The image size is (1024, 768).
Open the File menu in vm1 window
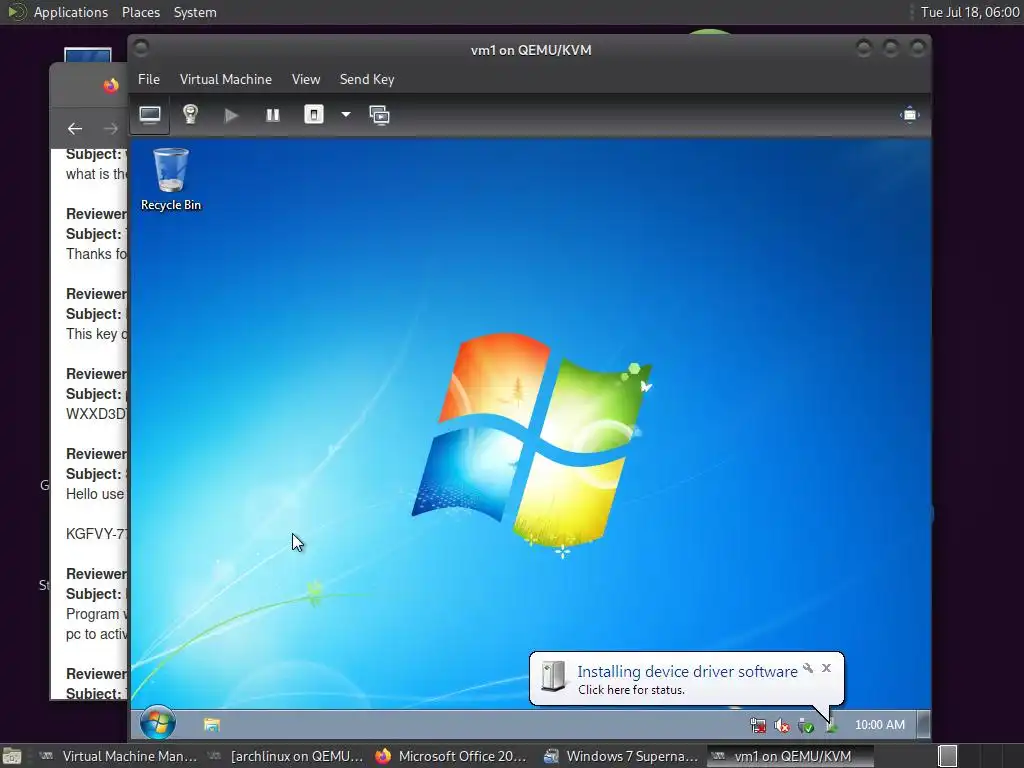(149, 79)
